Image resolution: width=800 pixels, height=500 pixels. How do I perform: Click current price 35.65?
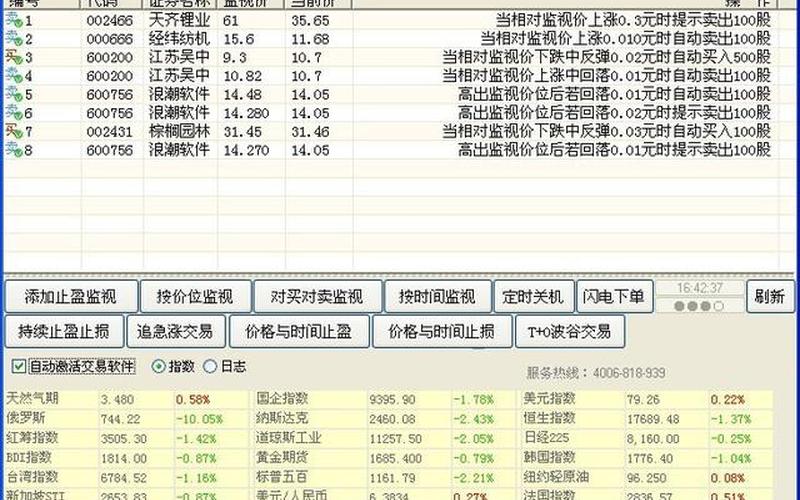310,21
